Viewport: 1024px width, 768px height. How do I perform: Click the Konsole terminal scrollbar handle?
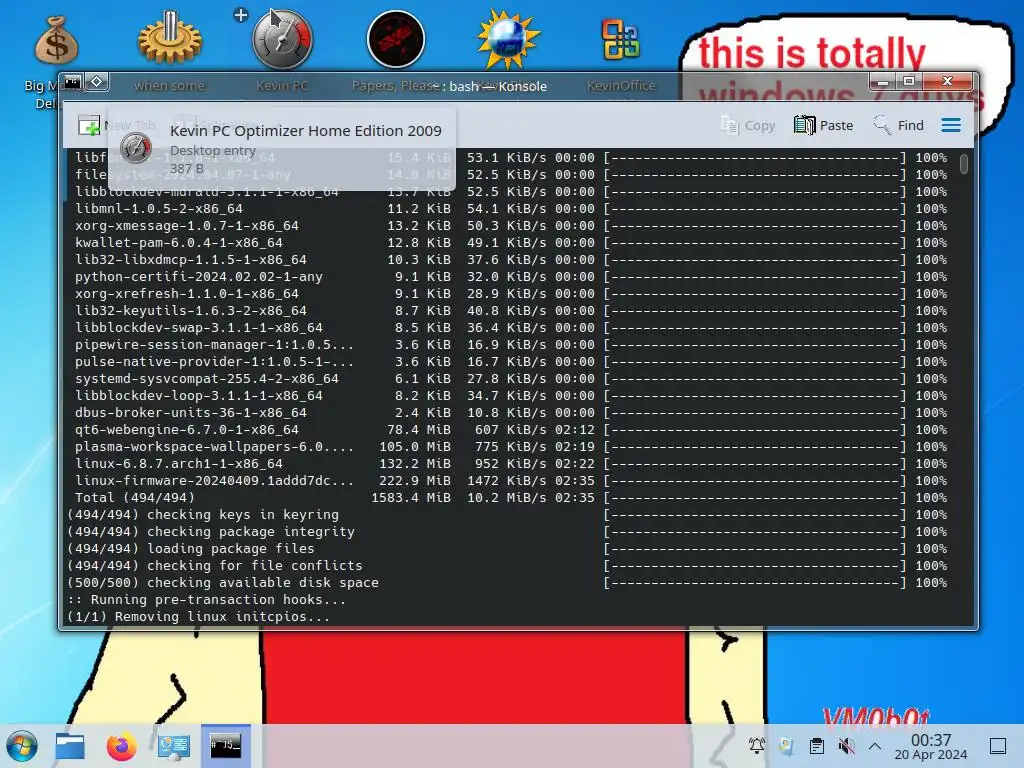pyautogui.click(x=964, y=163)
